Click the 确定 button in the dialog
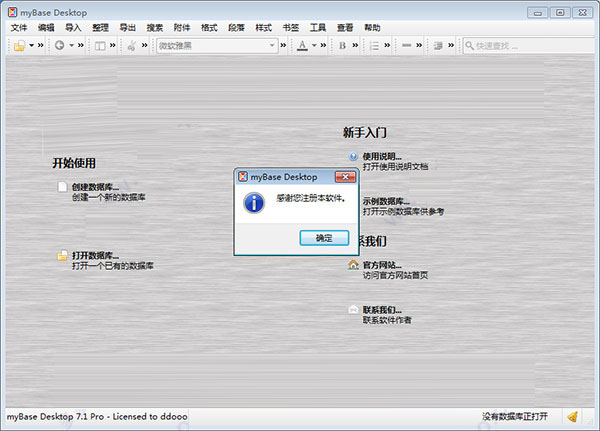The width and height of the screenshot is (600, 431). tap(324, 238)
